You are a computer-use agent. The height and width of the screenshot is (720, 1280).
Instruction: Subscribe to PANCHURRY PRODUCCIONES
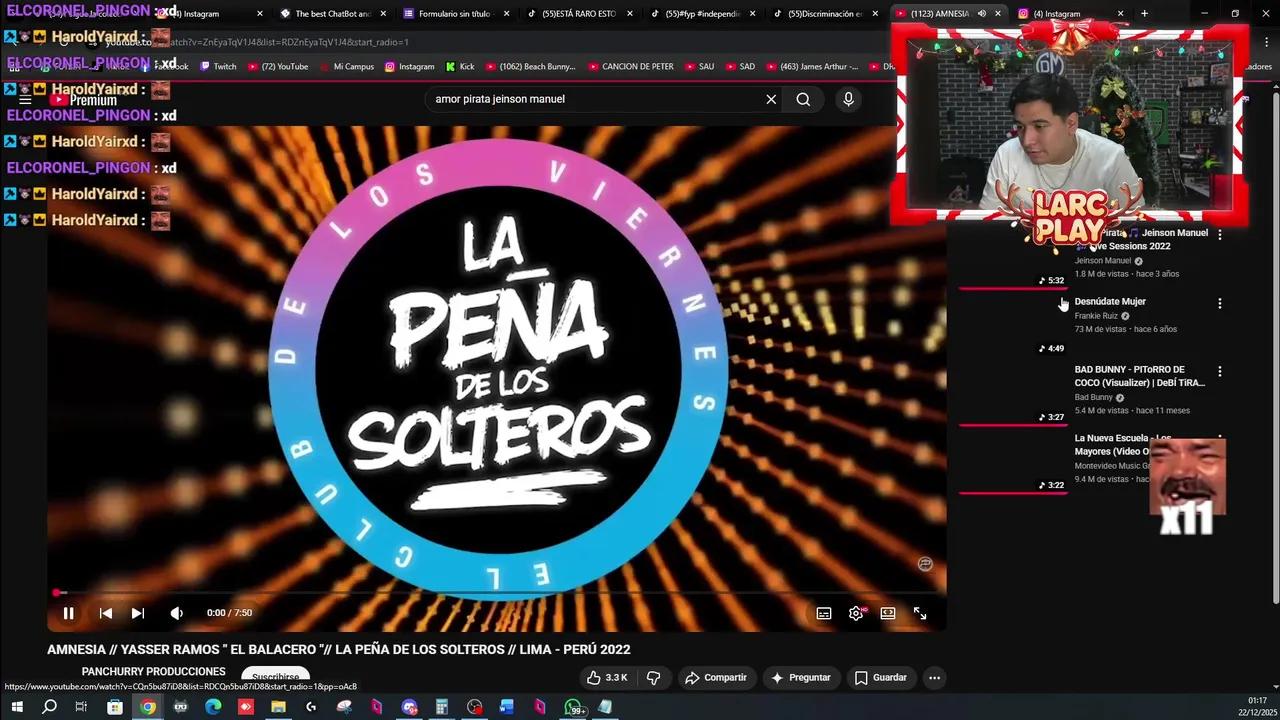pos(274,676)
